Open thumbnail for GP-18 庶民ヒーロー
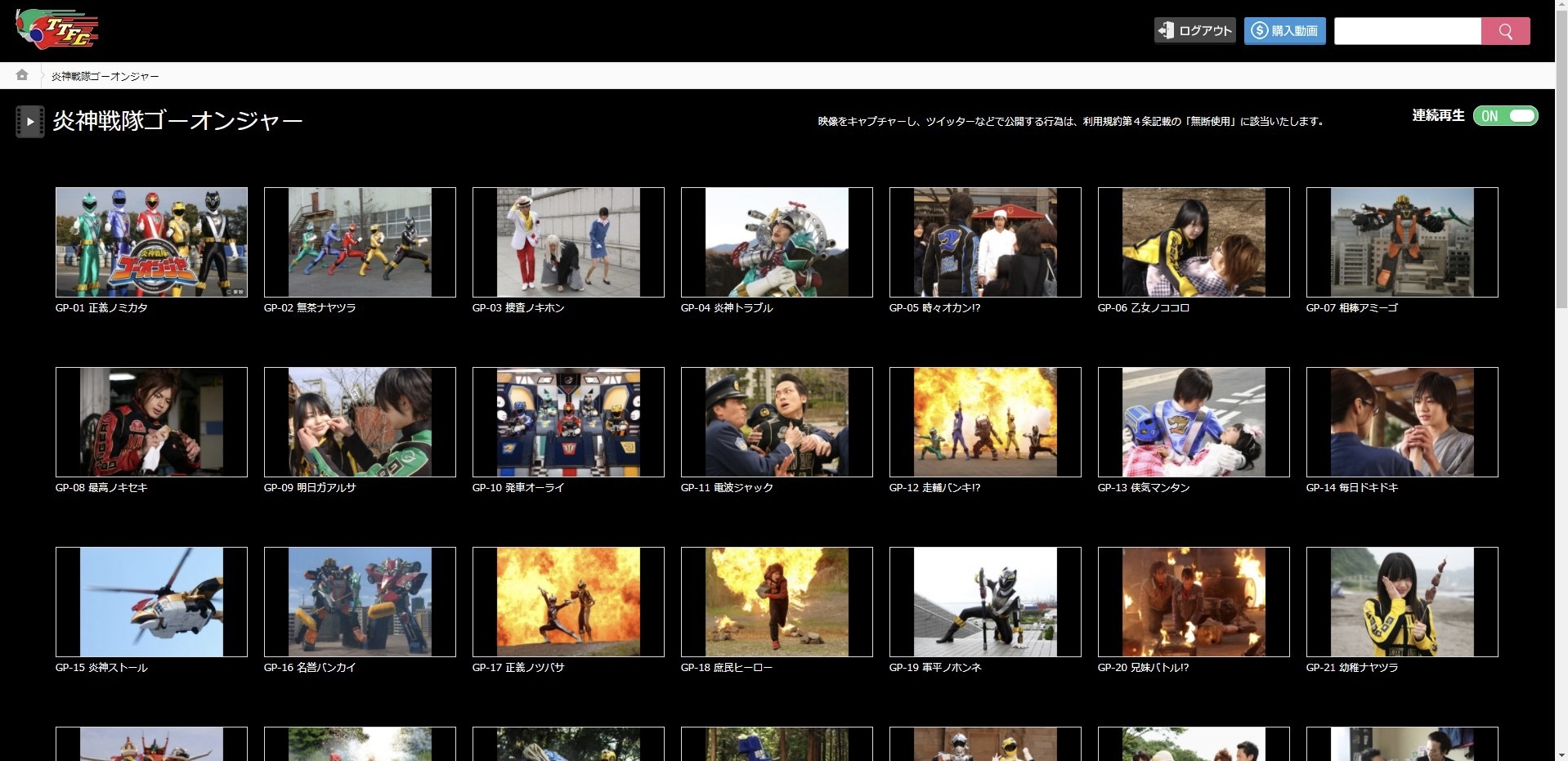The width and height of the screenshot is (1568, 761). point(777,602)
